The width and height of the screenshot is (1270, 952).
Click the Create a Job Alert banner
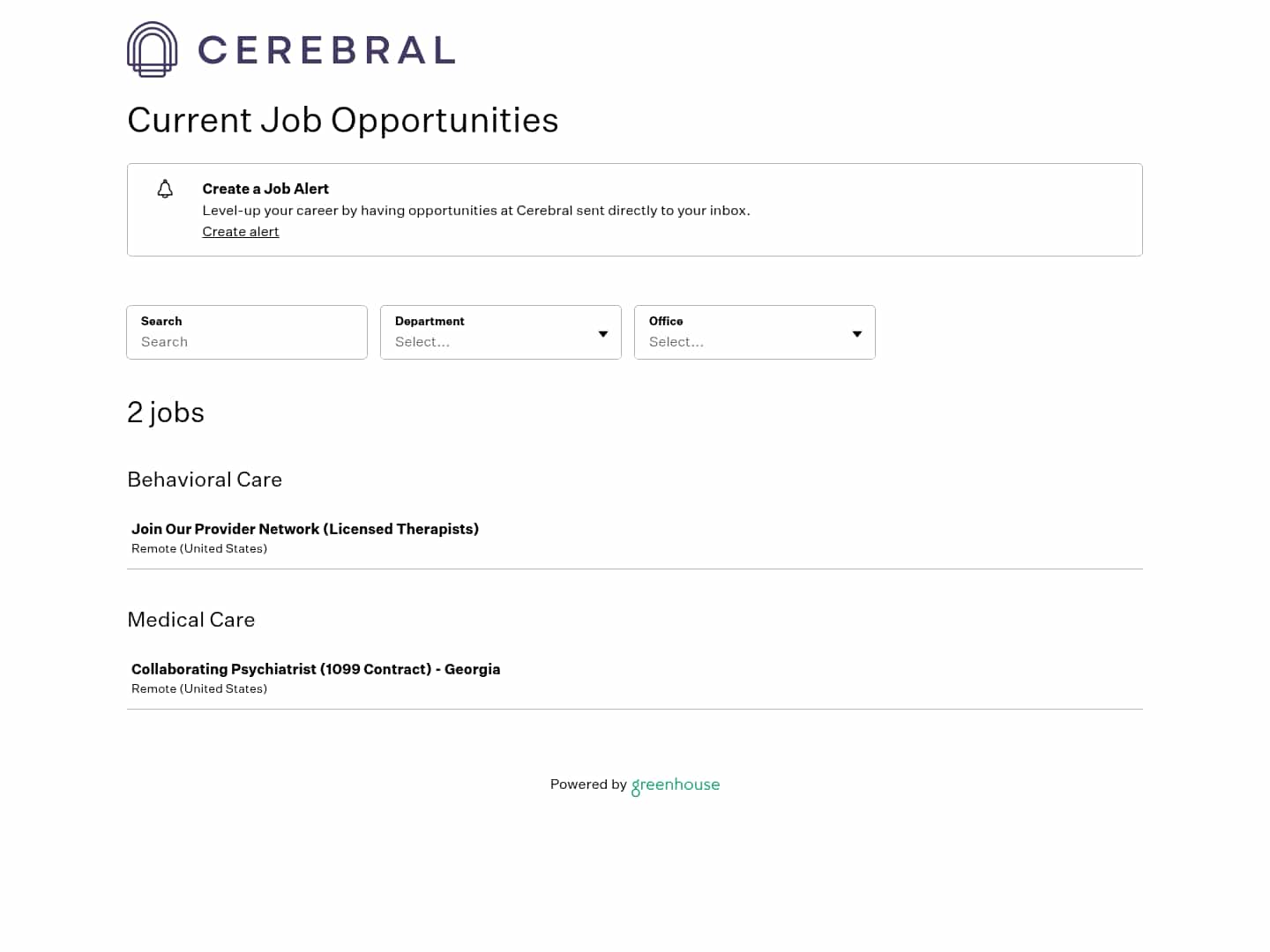pos(635,210)
